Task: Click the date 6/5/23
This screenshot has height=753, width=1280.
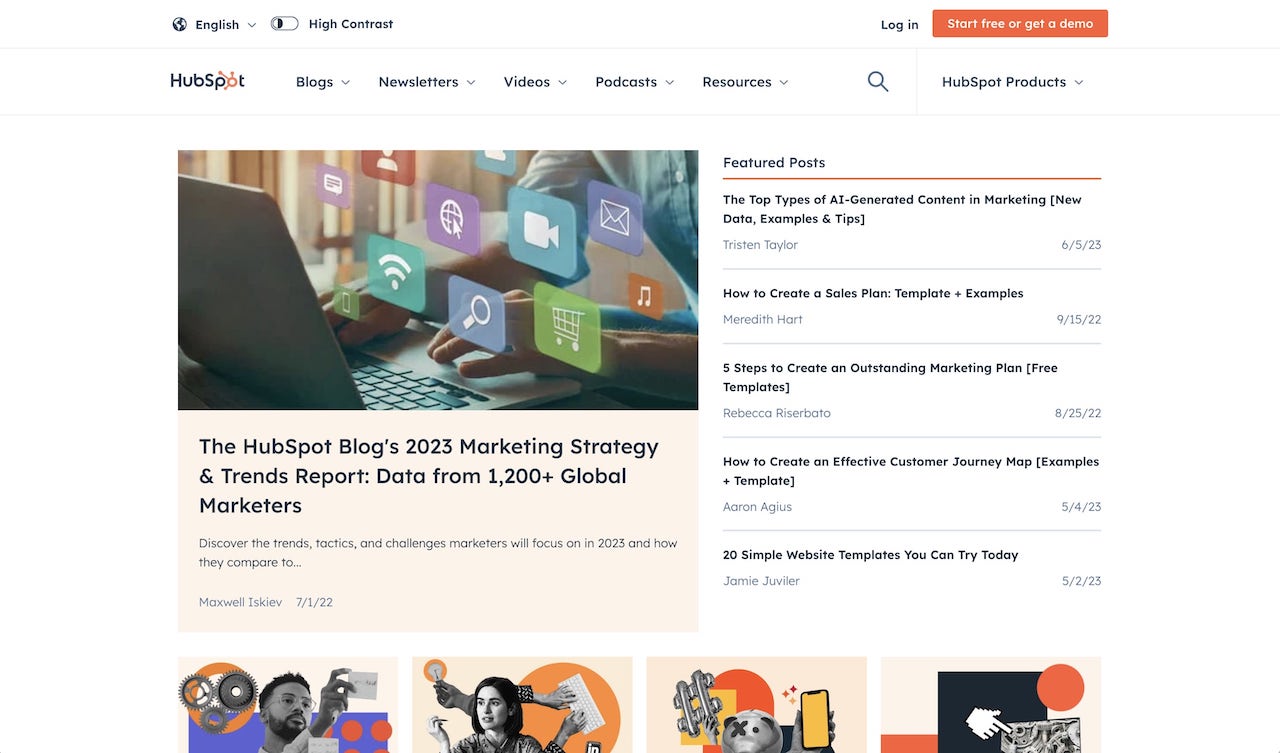Action: [x=1081, y=245]
